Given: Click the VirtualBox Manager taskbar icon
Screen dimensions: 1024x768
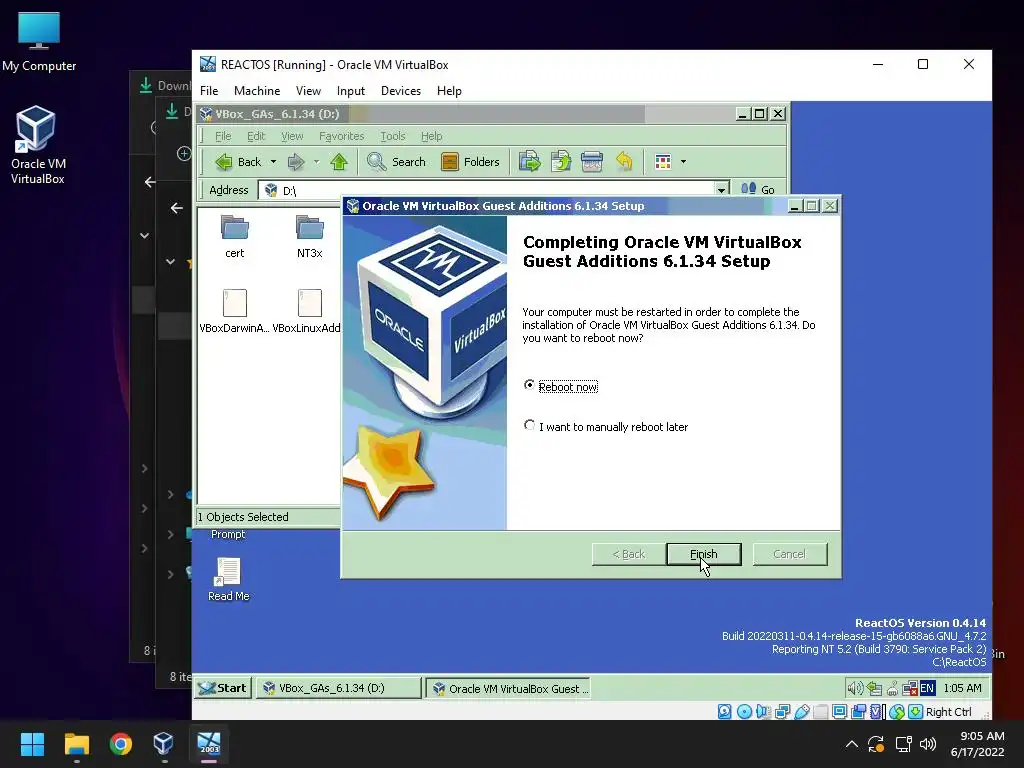Looking at the screenshot, I should [163, 744].
